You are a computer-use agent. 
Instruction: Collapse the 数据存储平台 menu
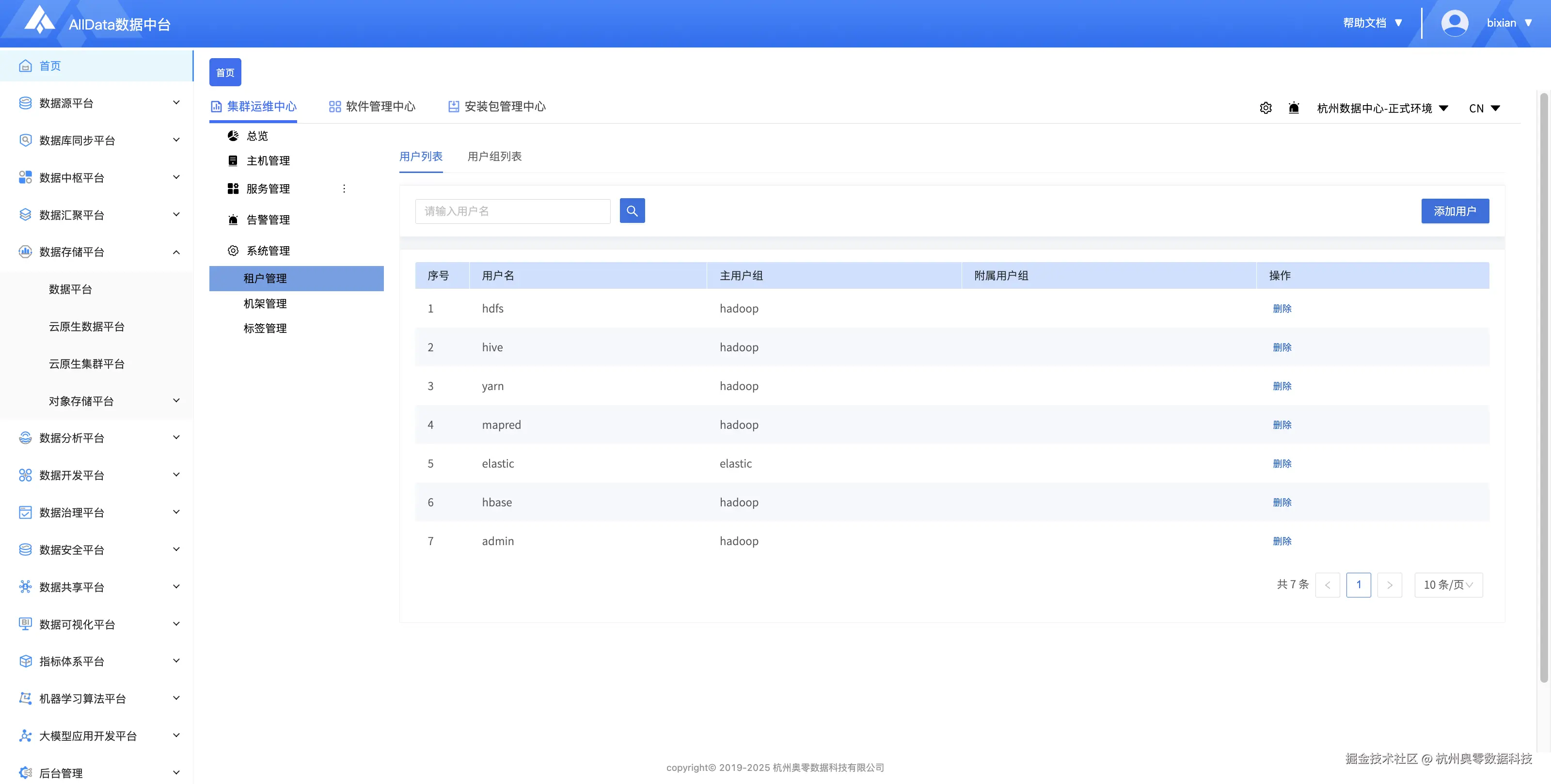(176, 251)
